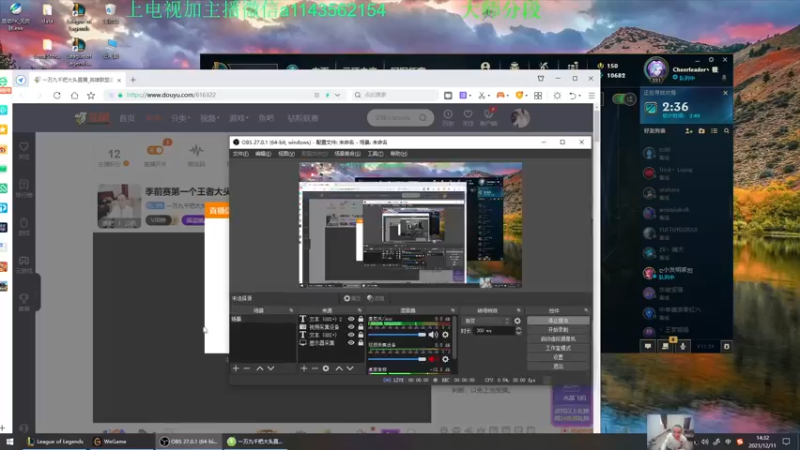Open browser scissors screenshot dropdown
The height and width of the screenshot is (450, 800).
[x=489, y=96]
